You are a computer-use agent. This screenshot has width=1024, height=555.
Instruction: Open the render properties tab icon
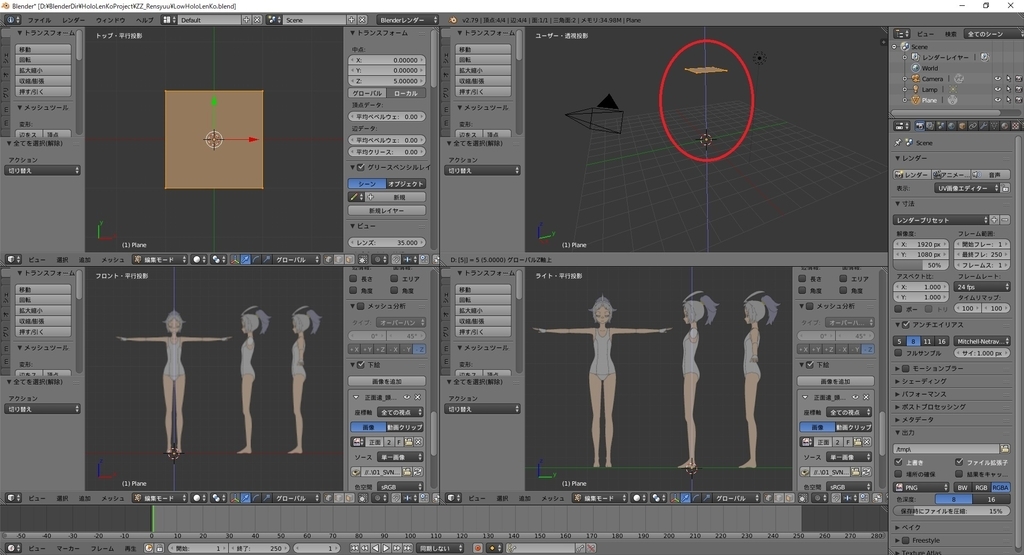tap(920, 125)
